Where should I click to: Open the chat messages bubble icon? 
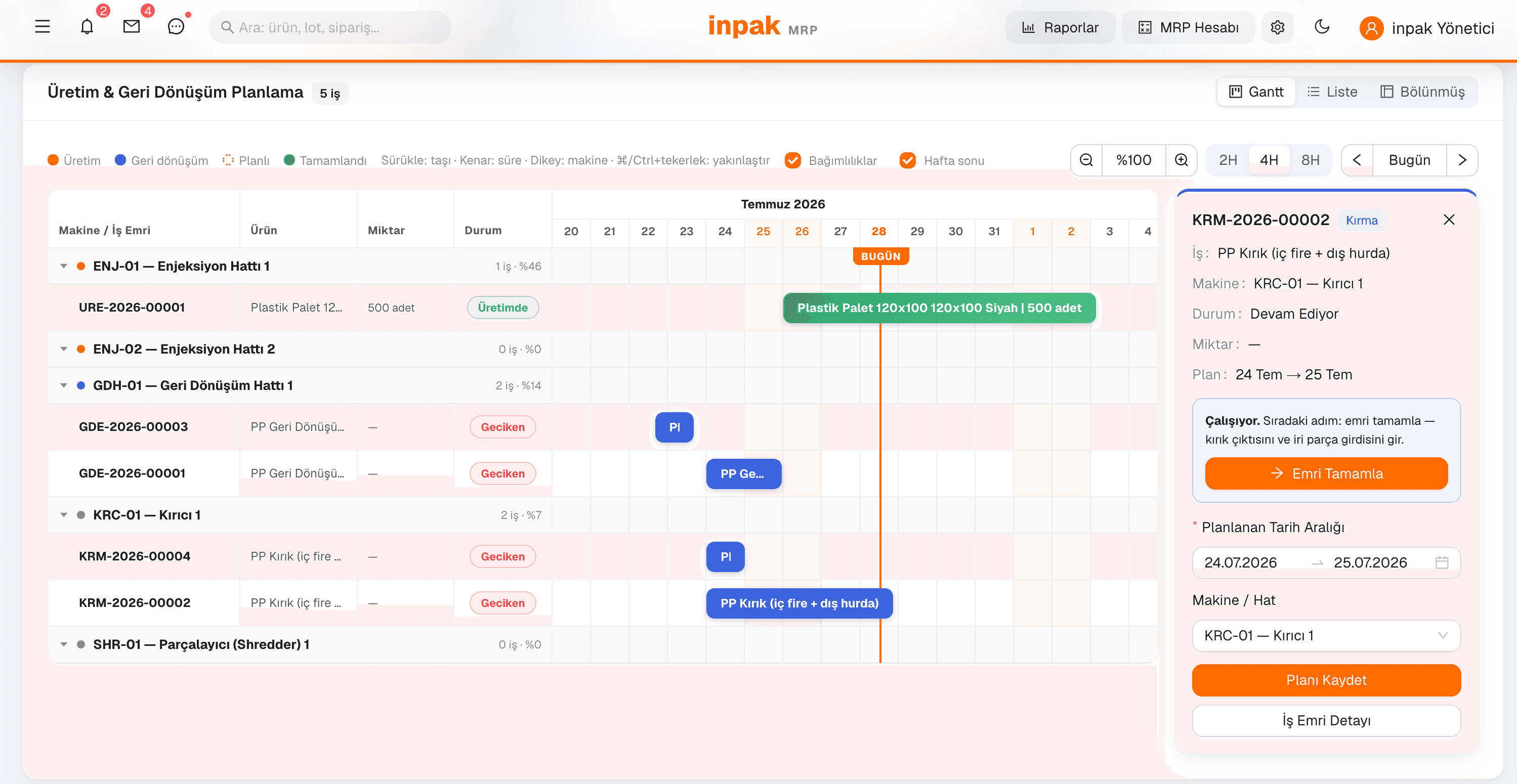click(x=176, y=27)
